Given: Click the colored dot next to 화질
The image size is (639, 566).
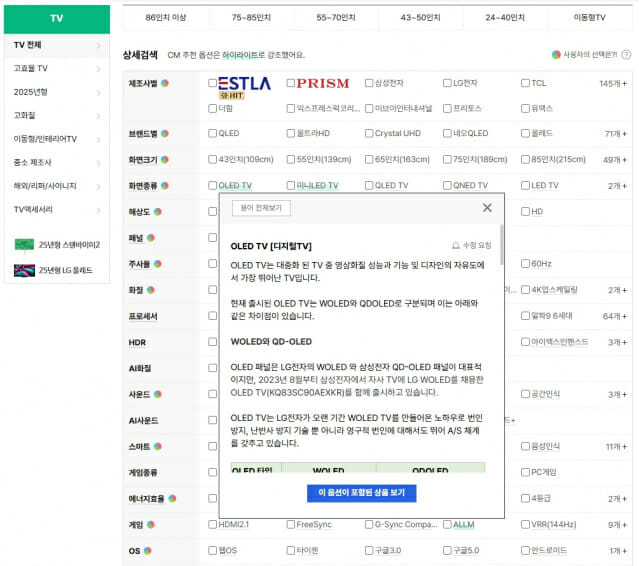Looking at the screenshot, I should coord(151,290).
